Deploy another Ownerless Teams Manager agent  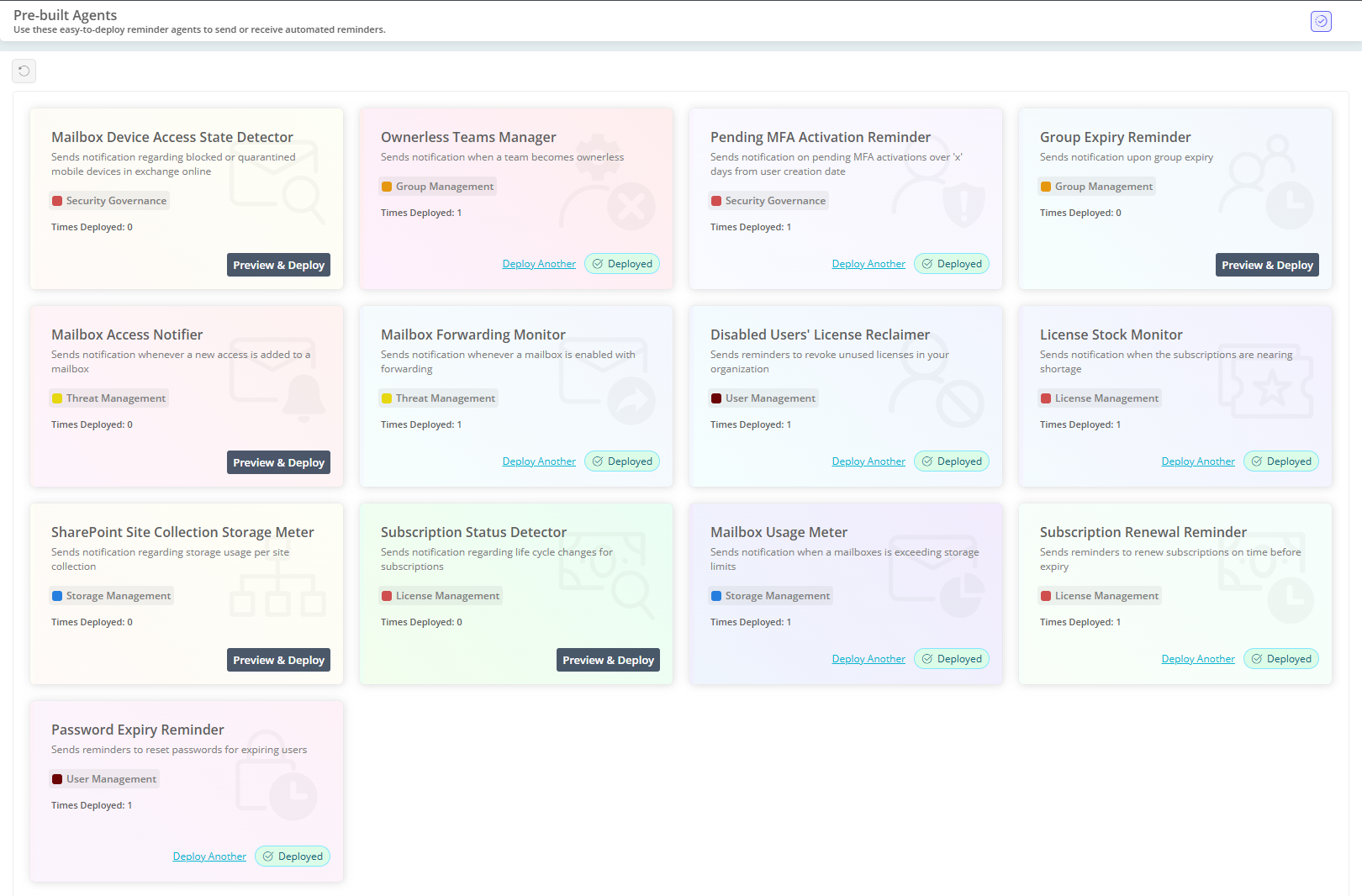pos(539,264)
